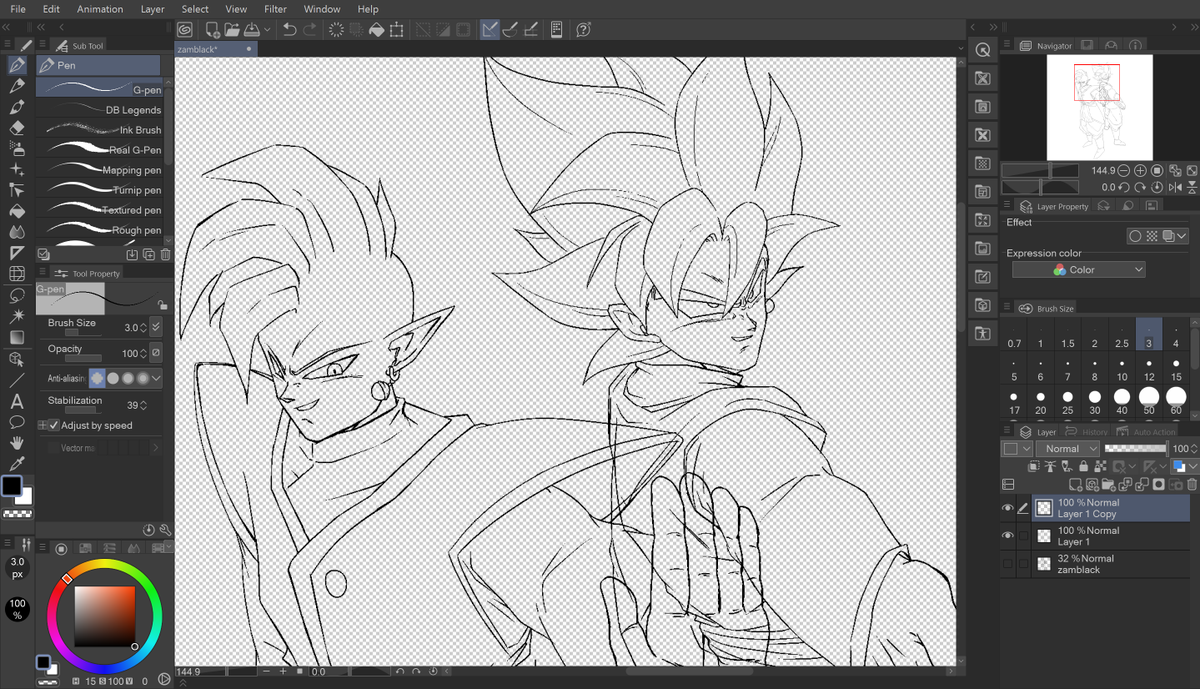
Task: Open the effect options dropdown in Layer Property
Action: (1183, 237)
